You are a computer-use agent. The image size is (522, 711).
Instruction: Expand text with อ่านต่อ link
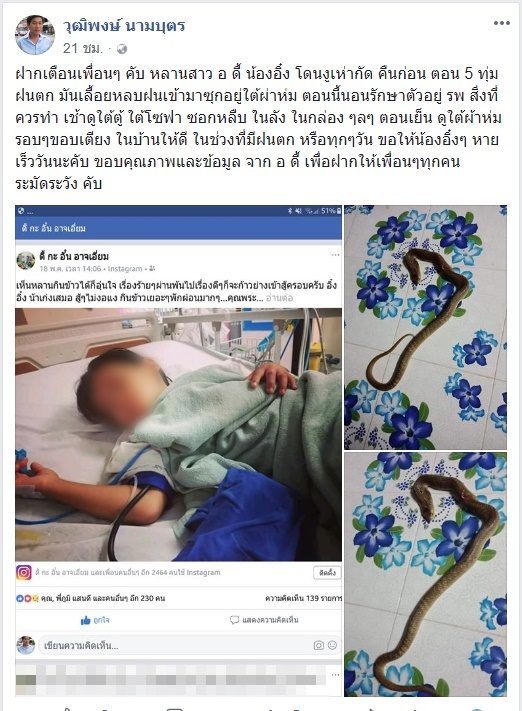tap(279, 298)
